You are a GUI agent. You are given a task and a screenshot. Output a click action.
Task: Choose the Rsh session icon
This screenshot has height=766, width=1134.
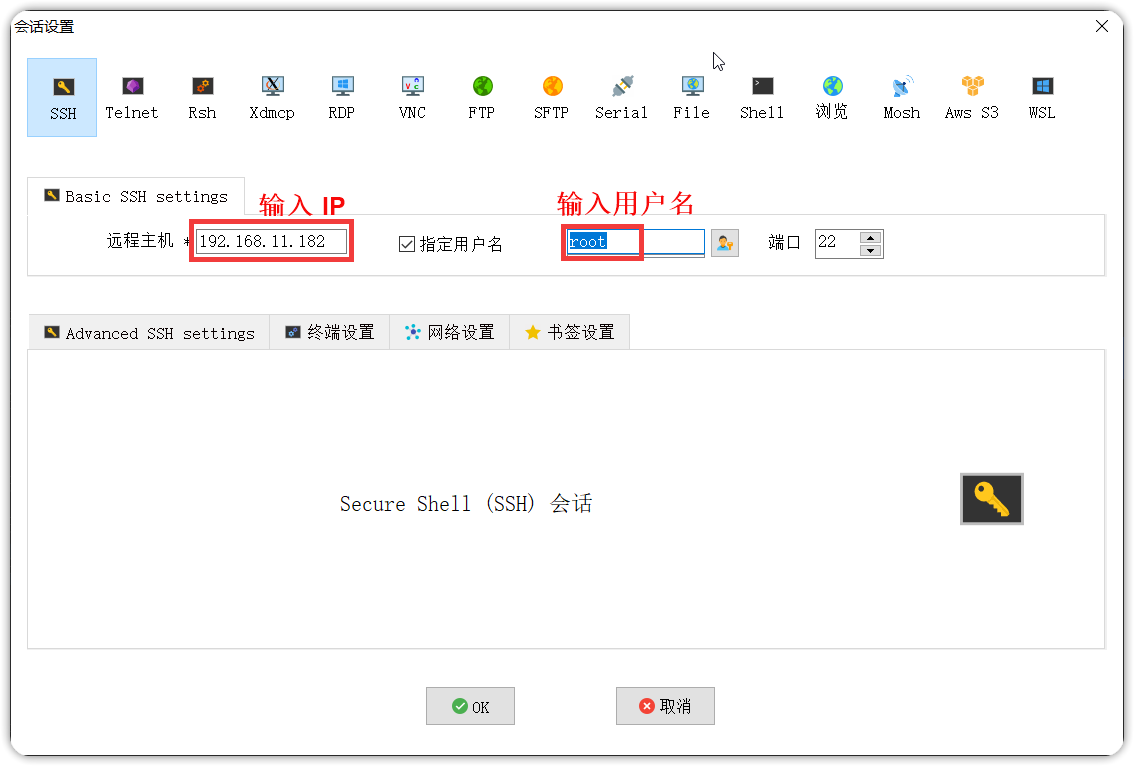pos(202,98)
